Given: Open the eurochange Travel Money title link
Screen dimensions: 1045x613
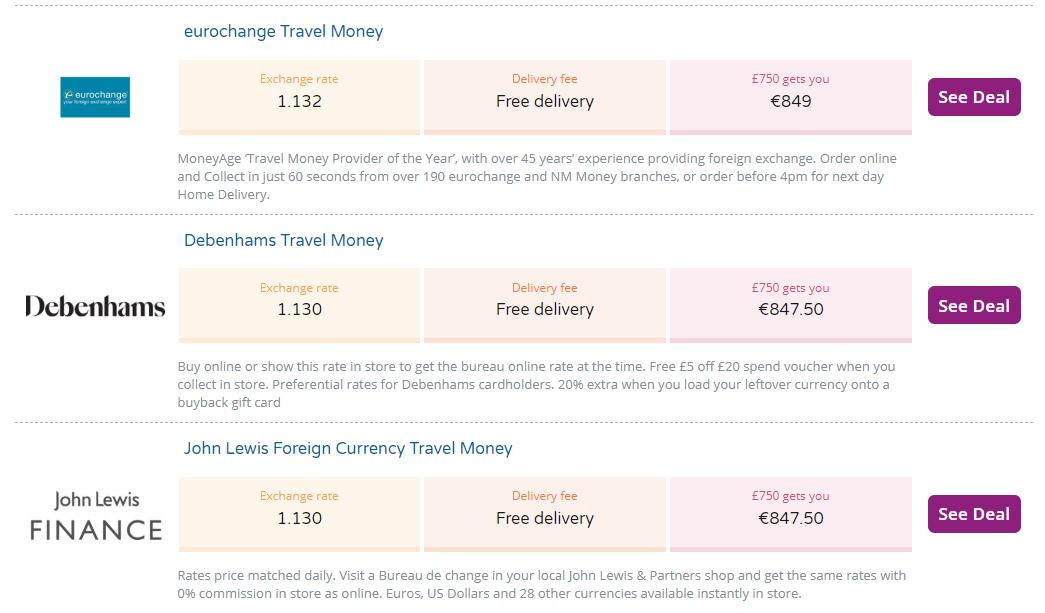Looking at the screenshot, I should [283, 31].
